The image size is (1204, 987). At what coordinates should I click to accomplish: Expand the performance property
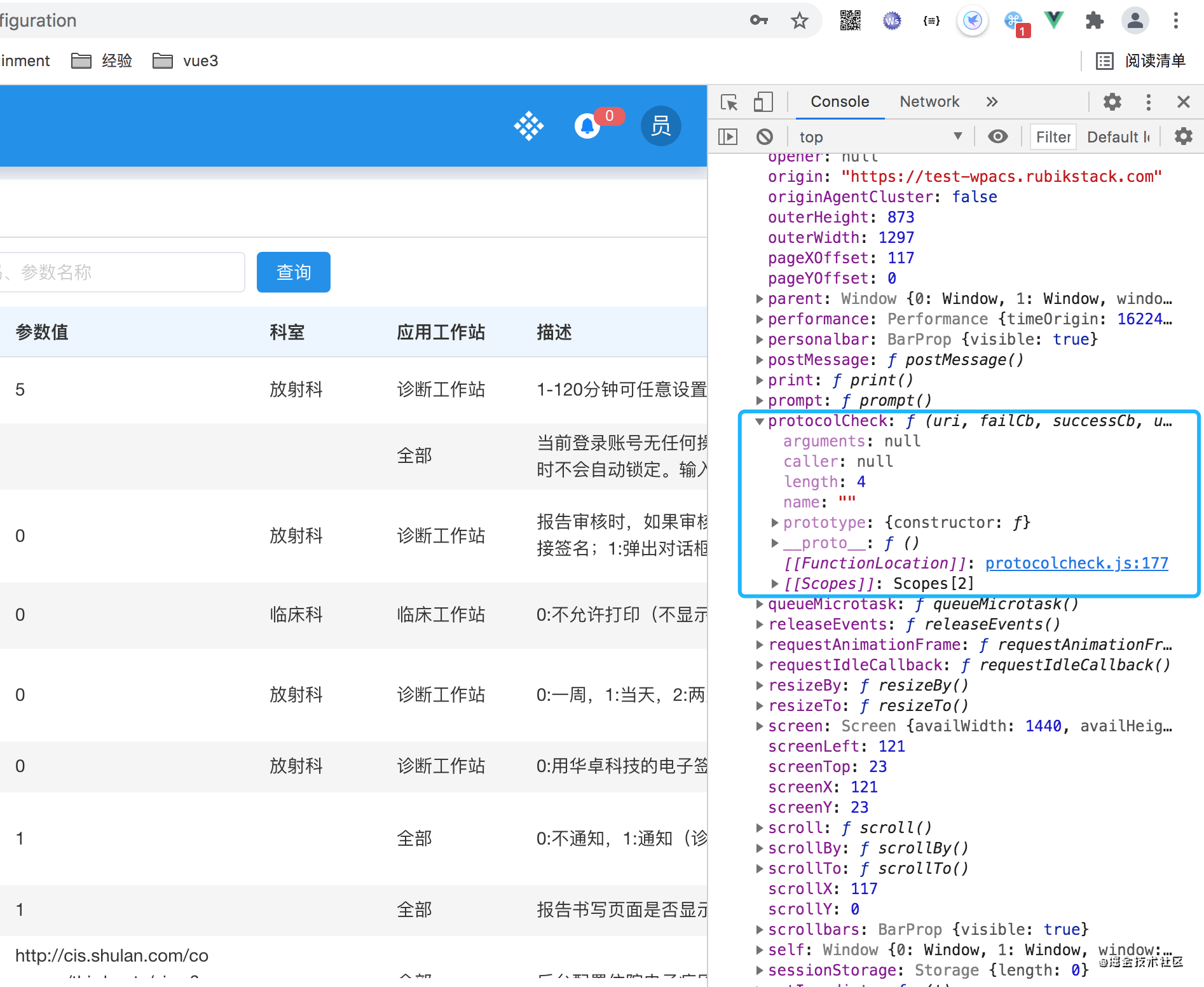tap(759, 319)
